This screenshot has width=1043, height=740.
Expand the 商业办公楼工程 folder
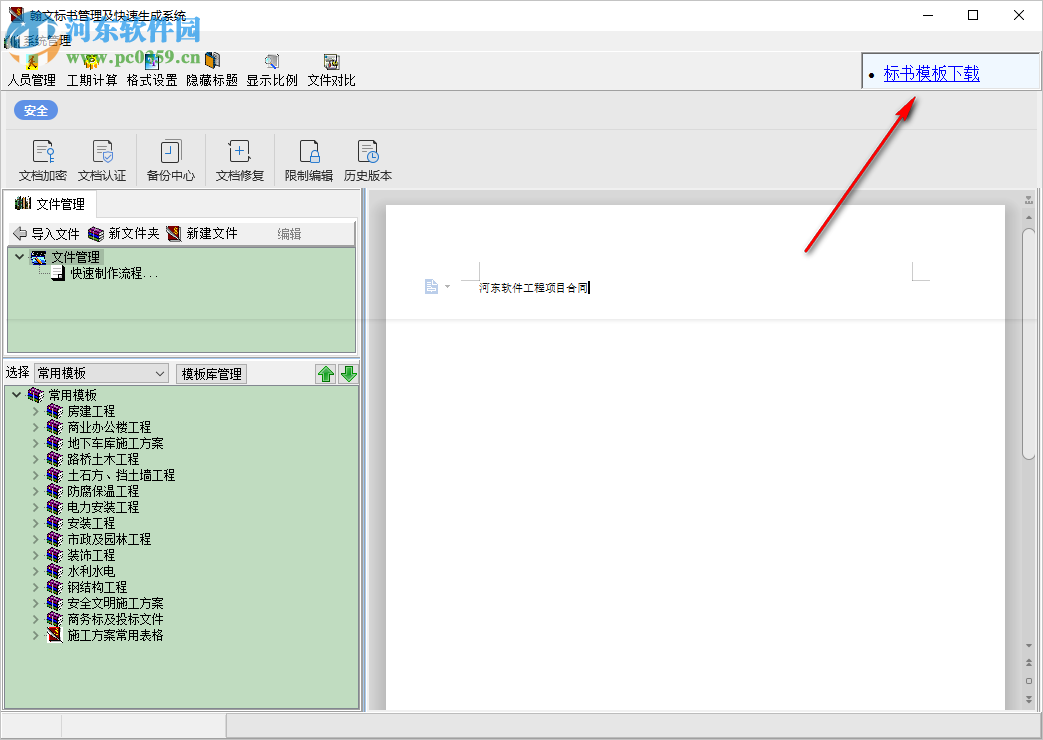pyautogui.click(x=36, y=427)
